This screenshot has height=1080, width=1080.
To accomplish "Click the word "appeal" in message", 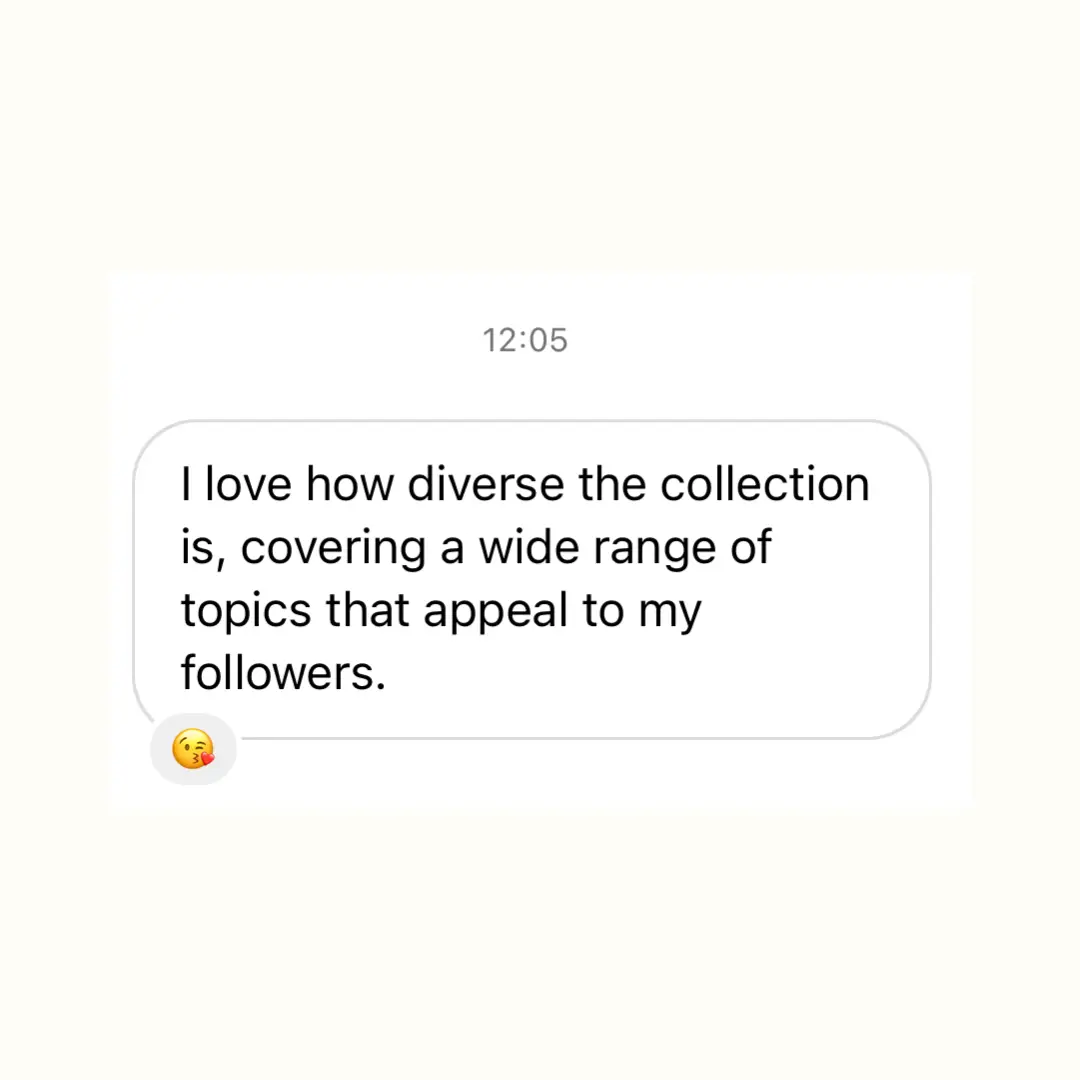I will click(x=495, y=612).
